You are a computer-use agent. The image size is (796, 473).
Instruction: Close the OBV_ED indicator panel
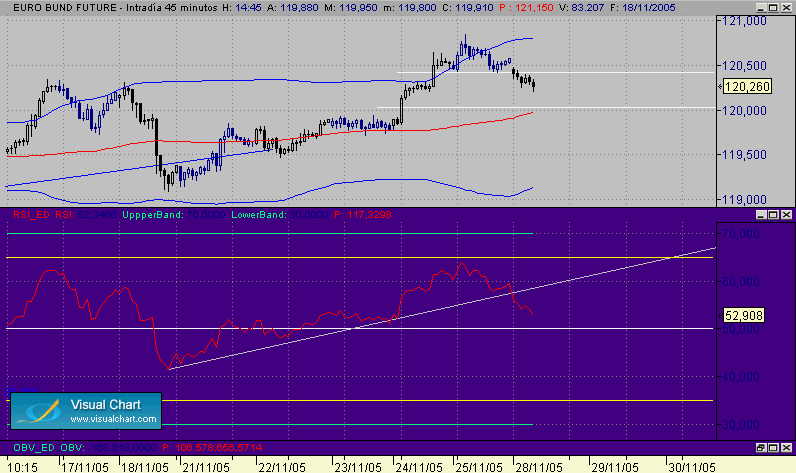(786, 448)
